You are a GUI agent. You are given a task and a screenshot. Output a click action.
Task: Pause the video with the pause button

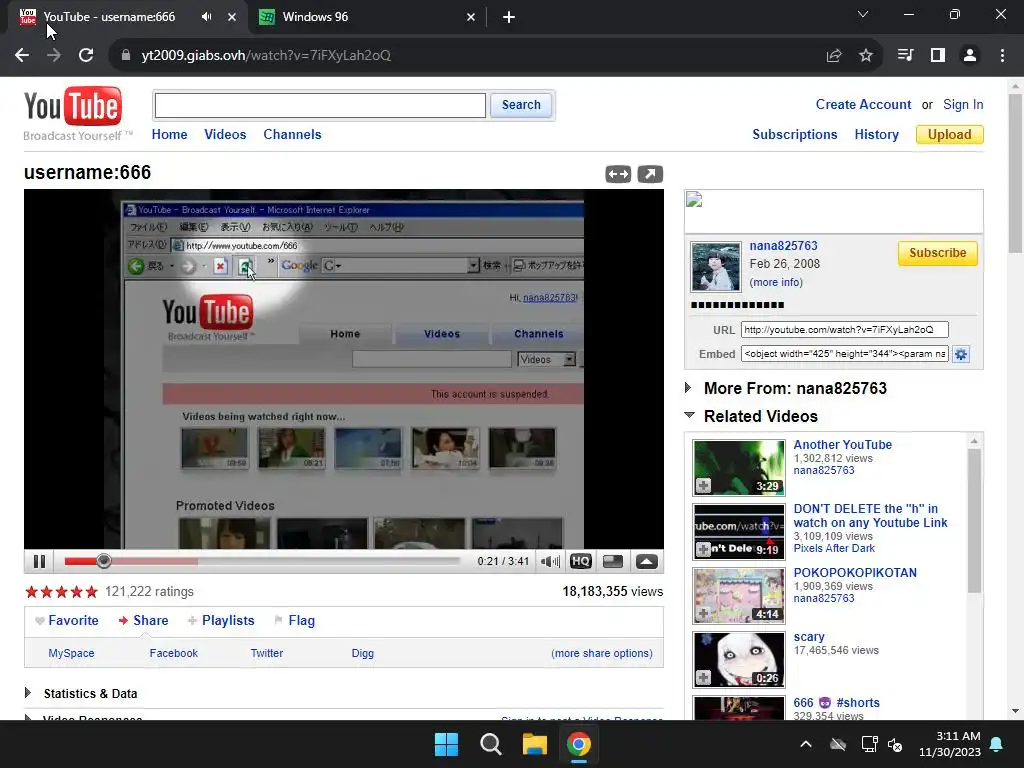tap(39, 562)
